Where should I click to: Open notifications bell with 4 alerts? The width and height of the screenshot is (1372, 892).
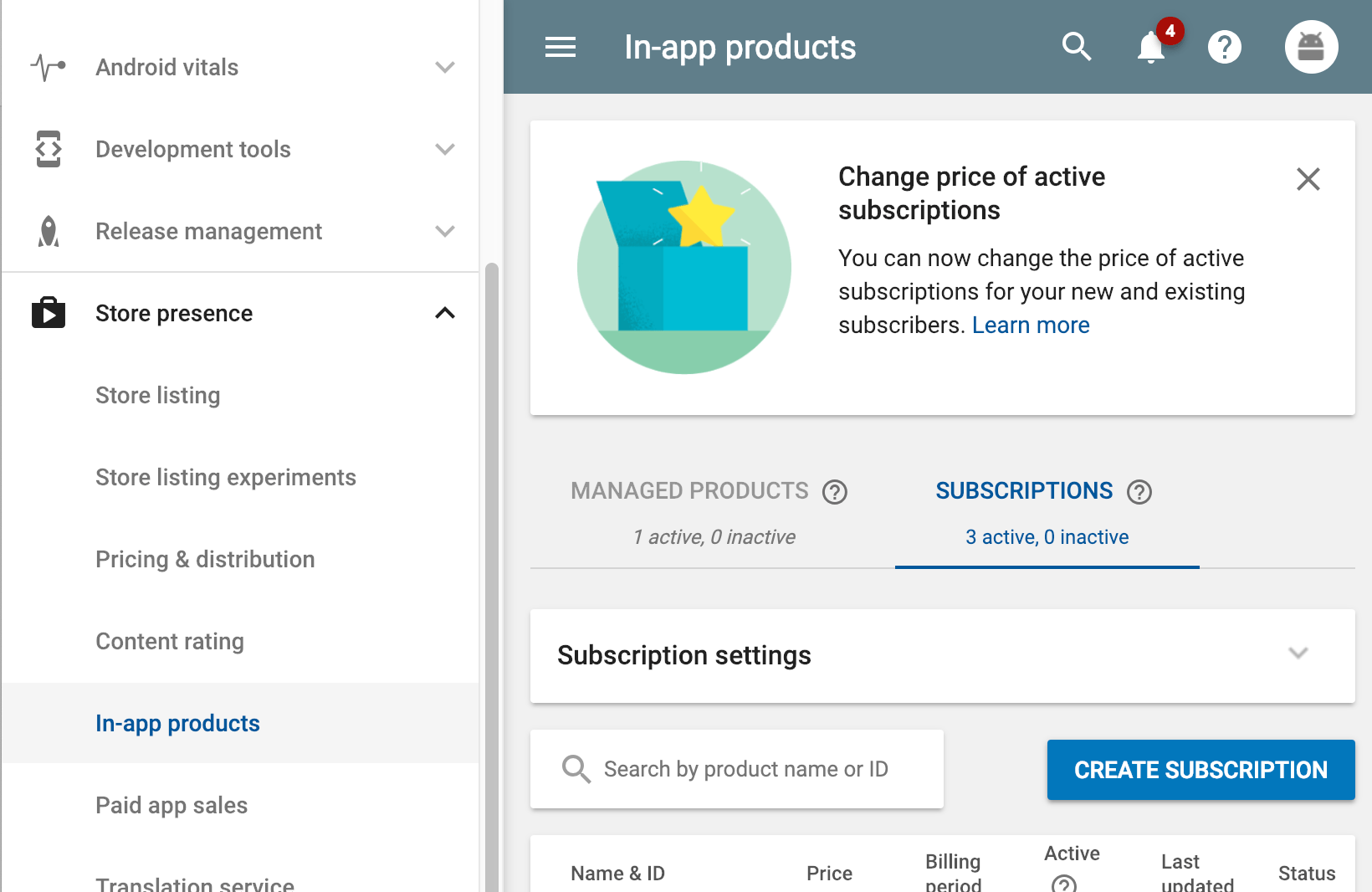[1151, 47]
